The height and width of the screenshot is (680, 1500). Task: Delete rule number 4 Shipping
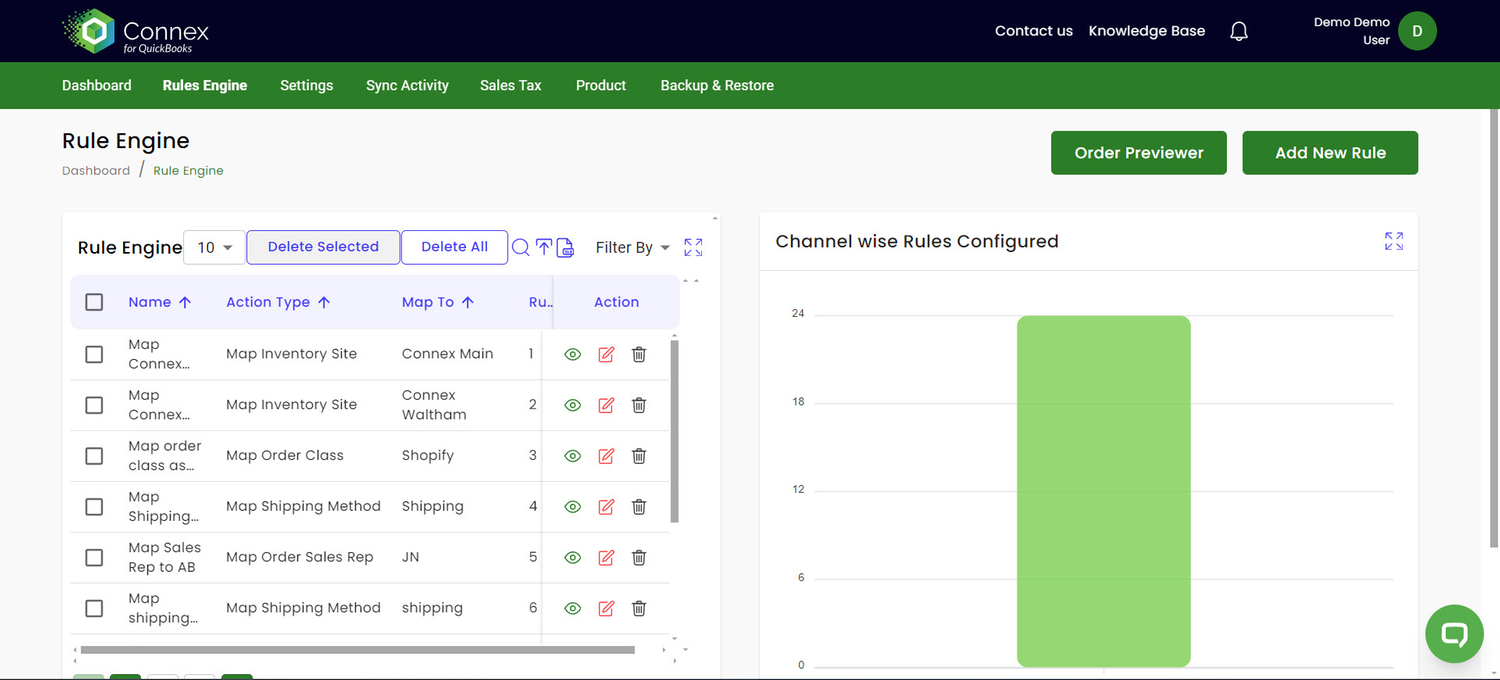(x=639, y=507)
